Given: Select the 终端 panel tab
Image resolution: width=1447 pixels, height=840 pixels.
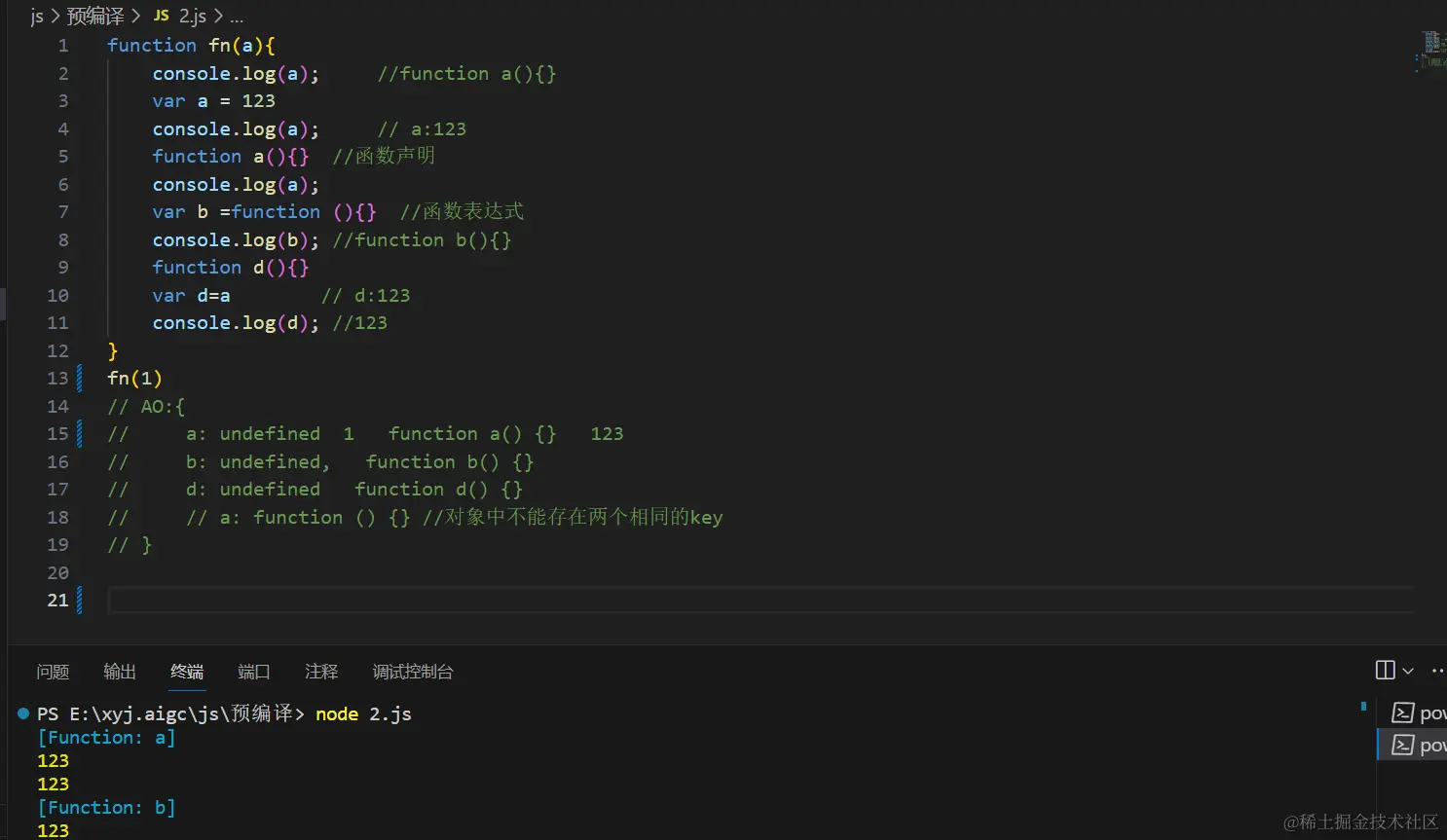Looking at the screenshot, I should [x=187, y=672].
